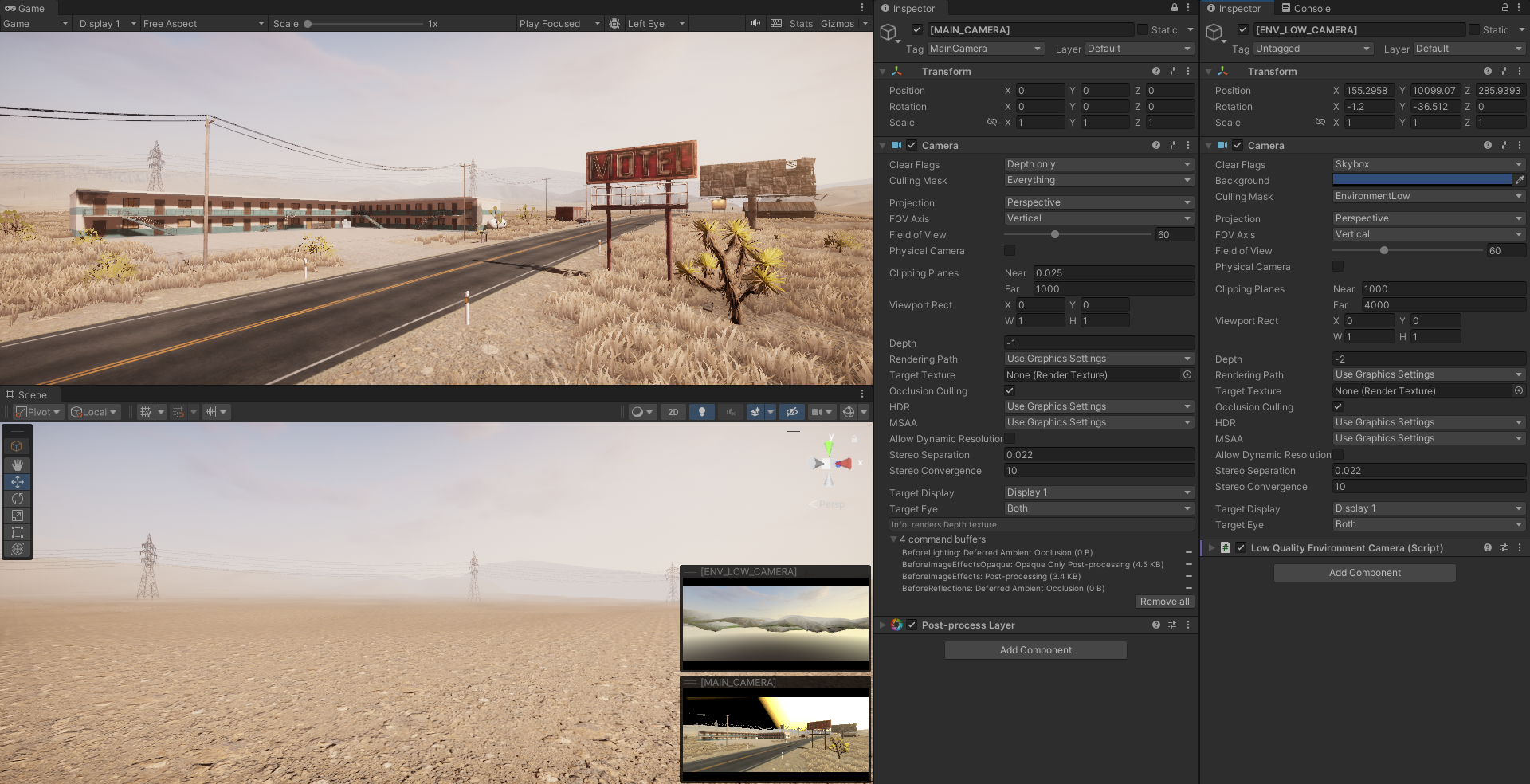Image resolution: width=1530 pixels, height=784 pixels.
Task: Open Culling Mask dropdown showing EnvironmentLow
Action: coord(1429,196)
